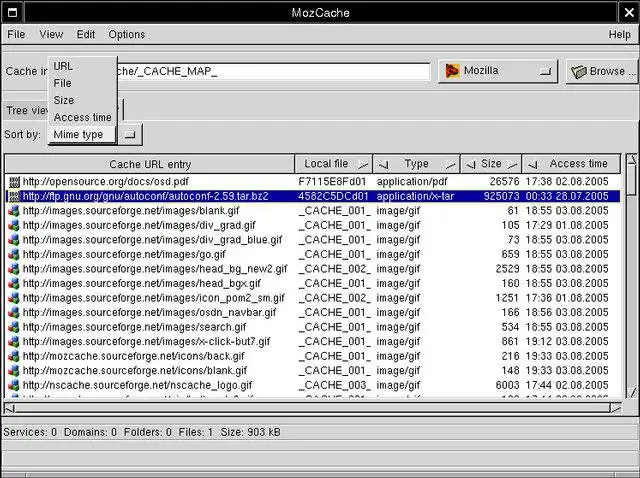
Task: Select the autoconf-2.59.tar.bz2 URL entry
Action: point(146,196)
